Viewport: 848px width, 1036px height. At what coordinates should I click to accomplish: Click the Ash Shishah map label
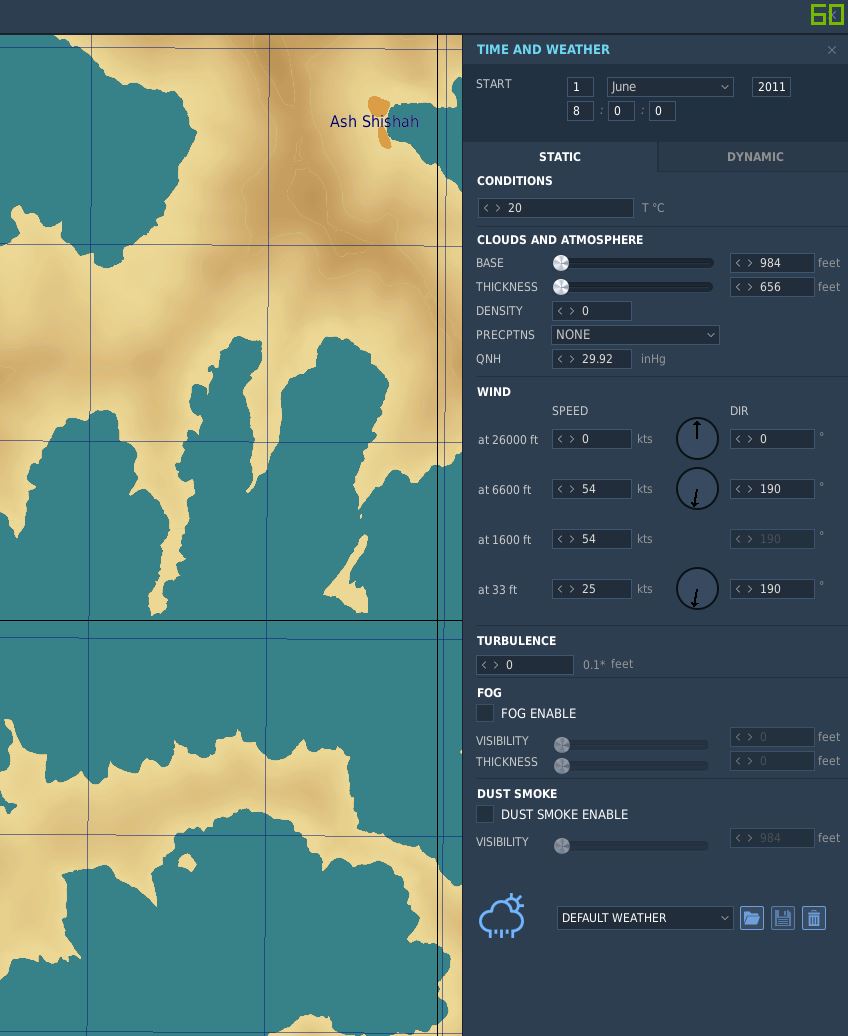374,122
